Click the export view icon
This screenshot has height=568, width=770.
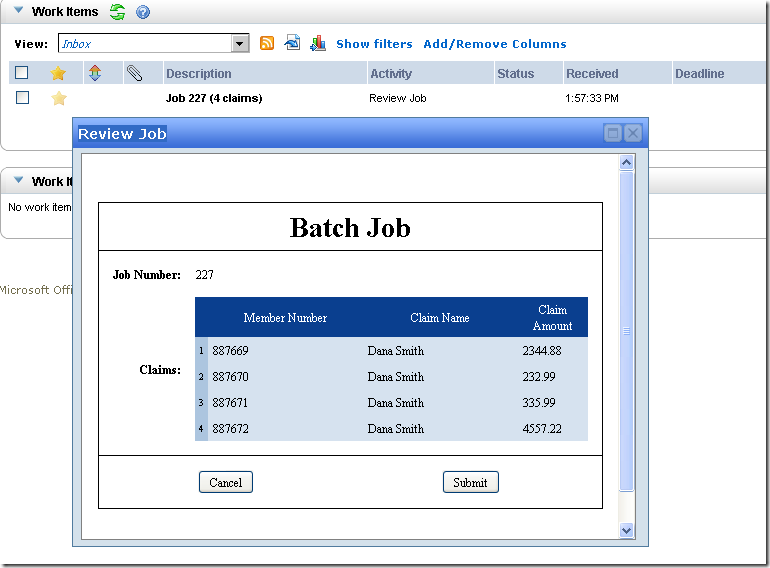click(292, 43)
